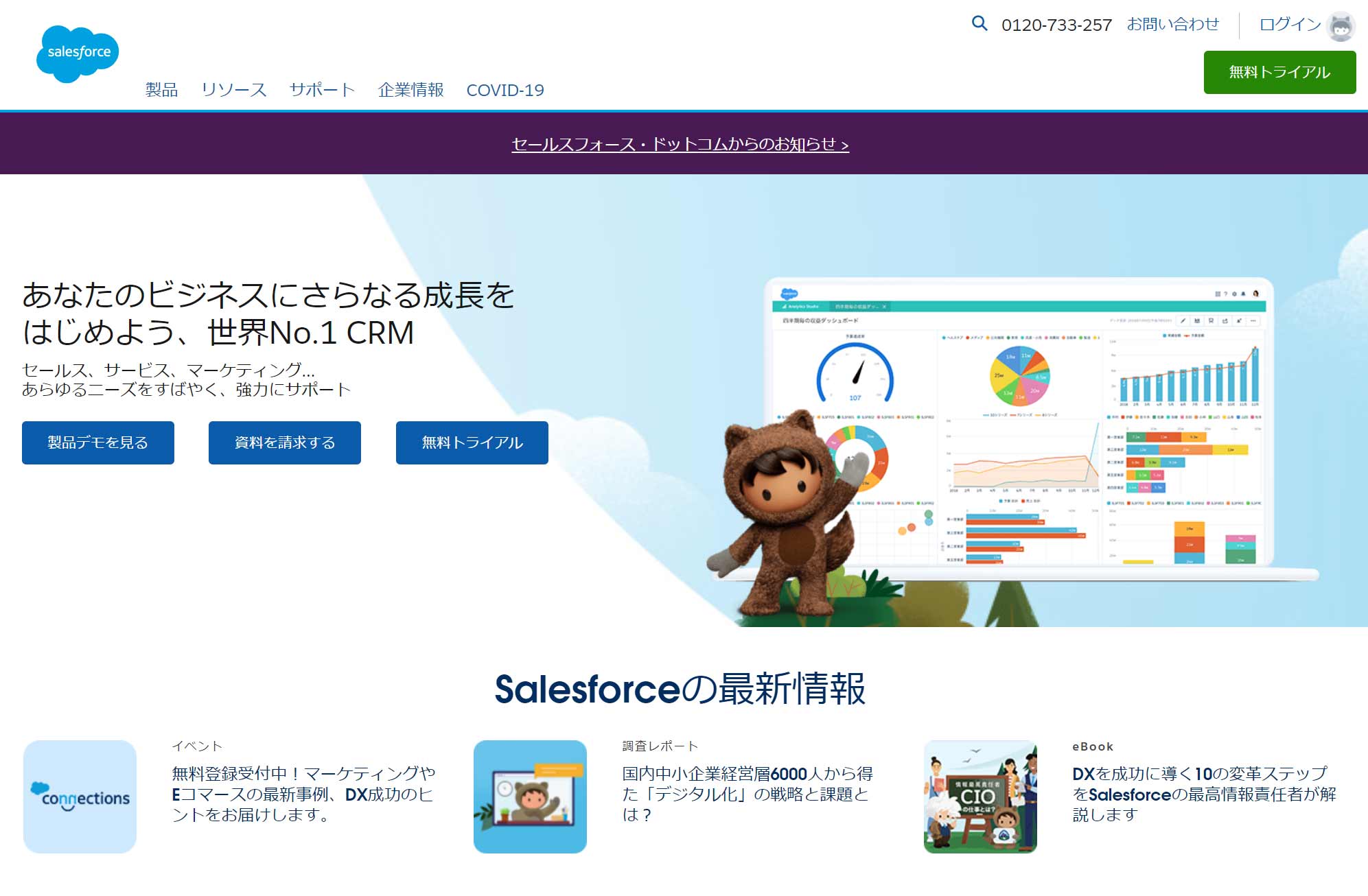1368x896 pixels.
Task: Open the COVID-19 menu item
Action: coord(505,90)
